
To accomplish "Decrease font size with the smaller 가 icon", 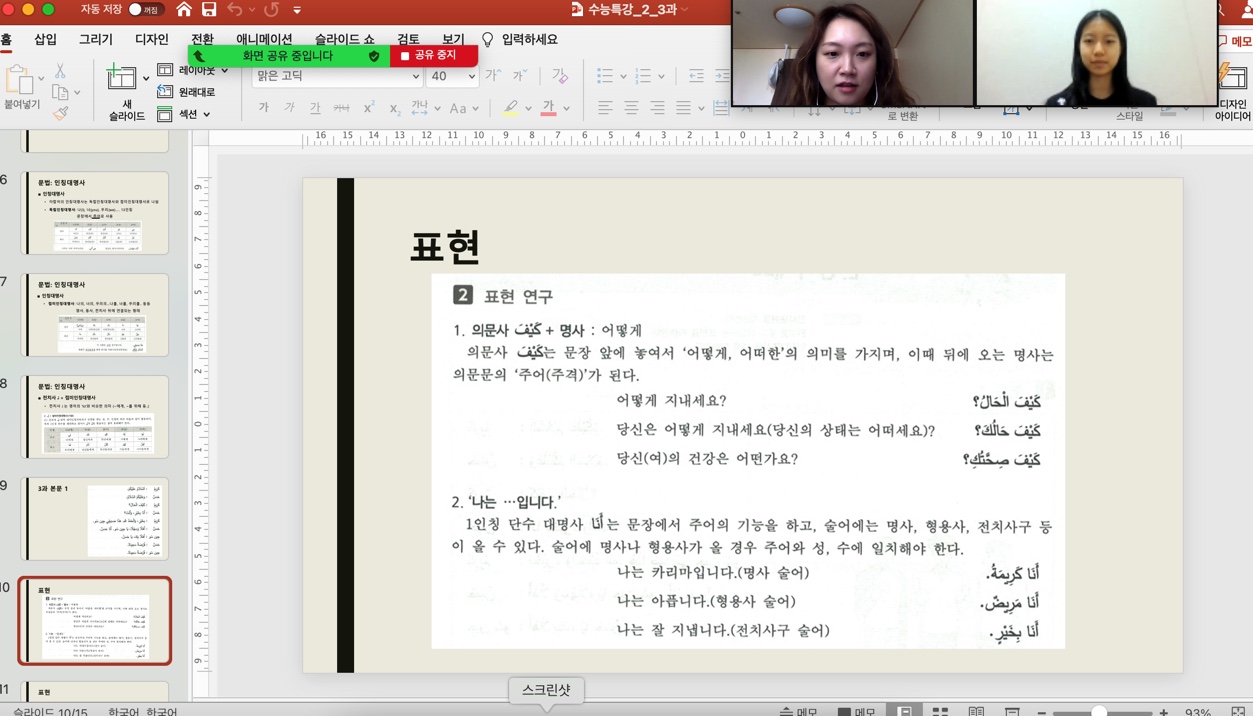I will (x=520, y=76).
